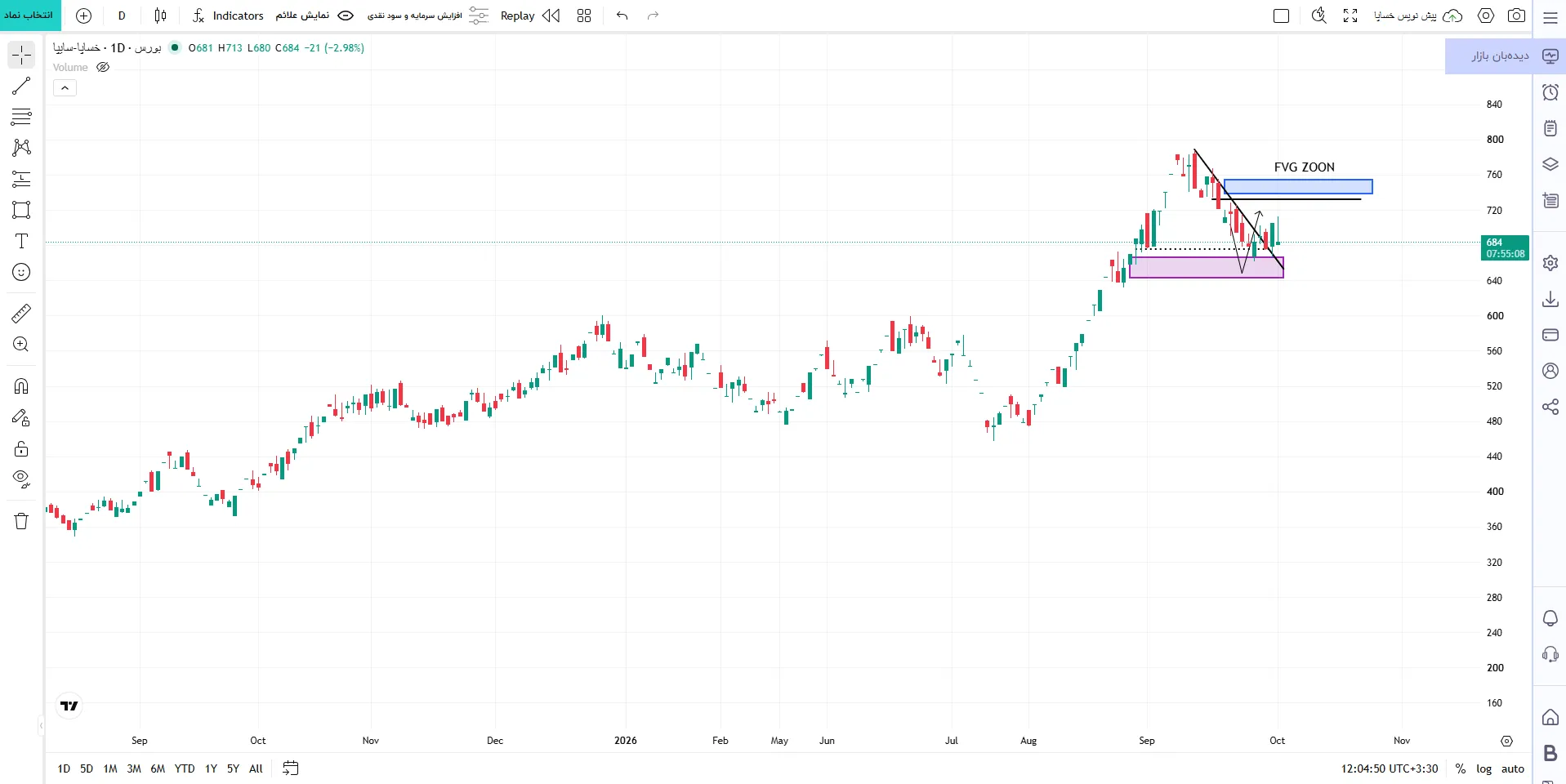Image resolution: width=1566 pixels, height=784 pixels.
Task: Open the candlestick chart type dropdown
Action: [x=160, y=16]
